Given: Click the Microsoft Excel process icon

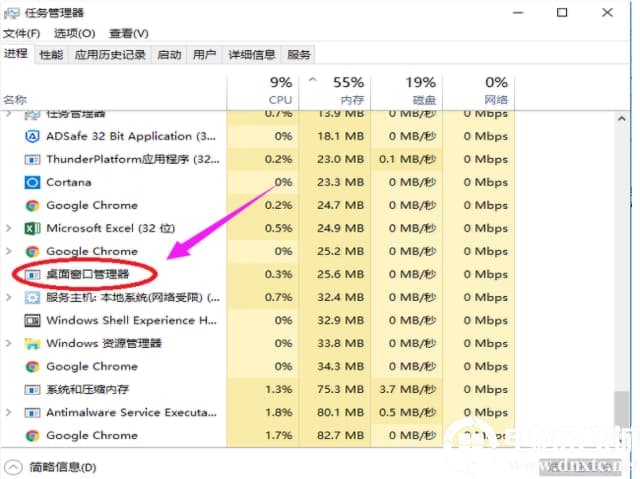Looking at the screenshot, I should point(32,228).
